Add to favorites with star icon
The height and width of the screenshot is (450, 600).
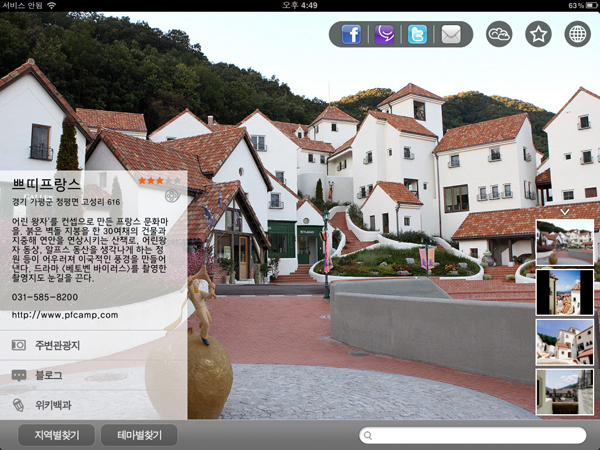tap(538, 35)
